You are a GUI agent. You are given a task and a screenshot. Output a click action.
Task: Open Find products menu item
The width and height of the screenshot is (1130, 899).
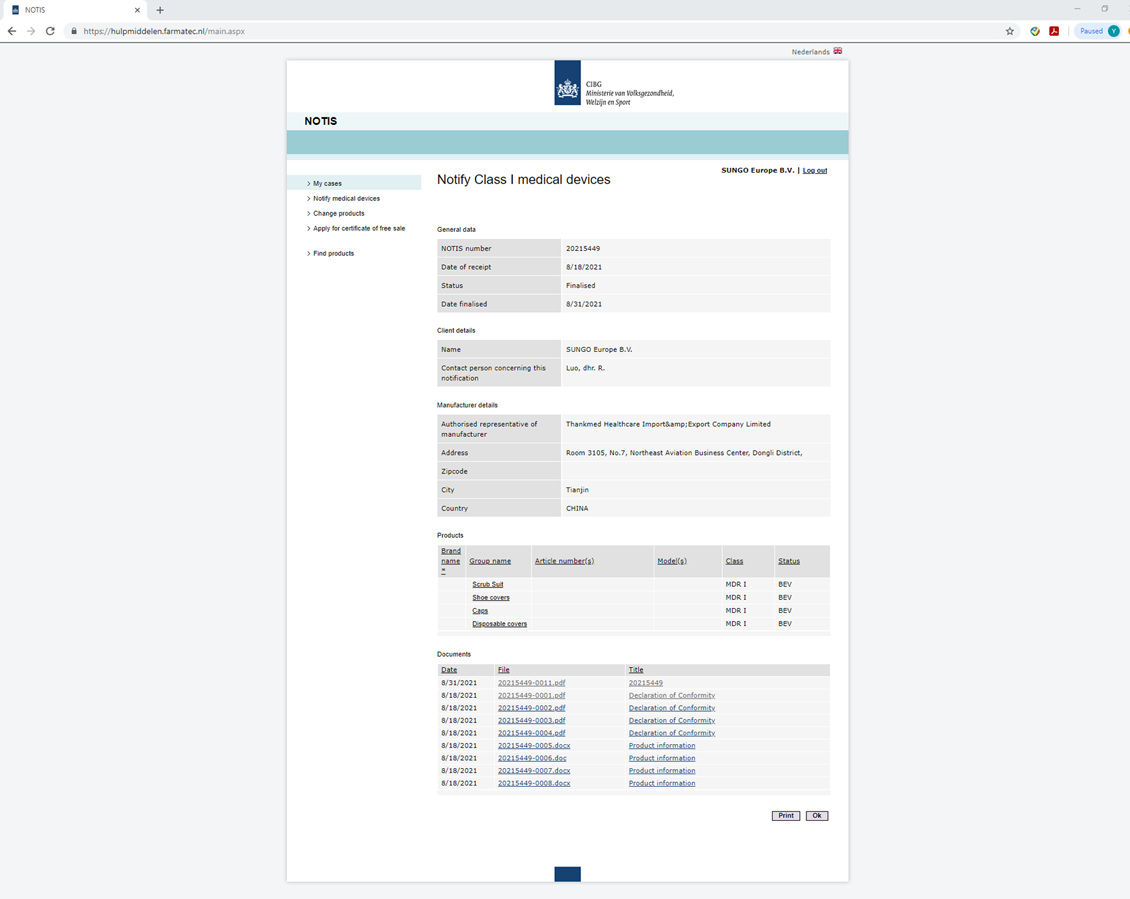click(334, 254)
